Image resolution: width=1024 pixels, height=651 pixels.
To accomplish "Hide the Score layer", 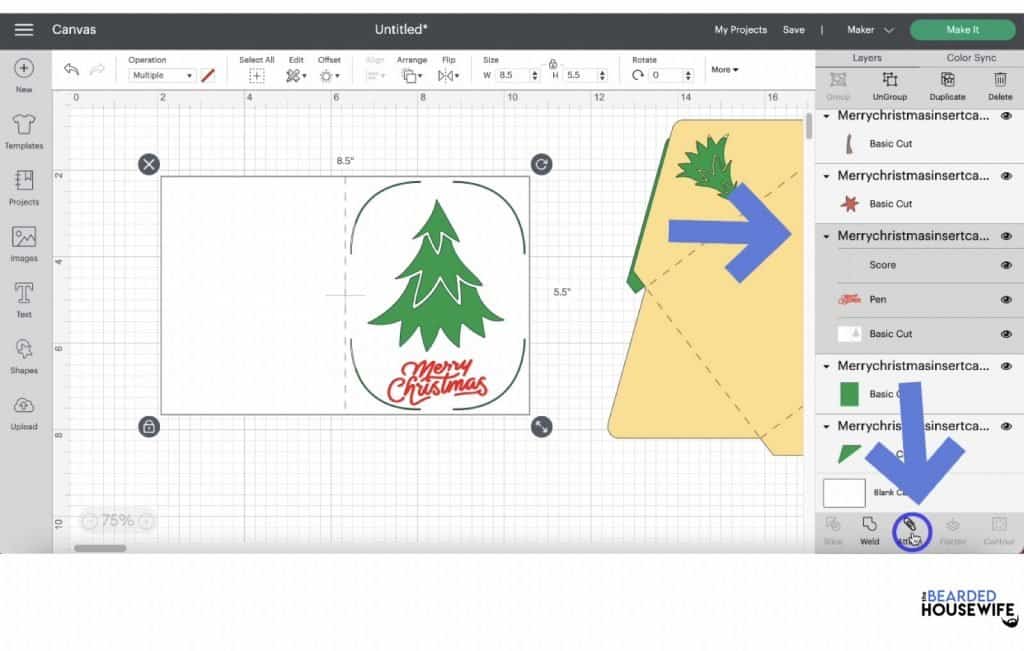I will point(1006,264).
